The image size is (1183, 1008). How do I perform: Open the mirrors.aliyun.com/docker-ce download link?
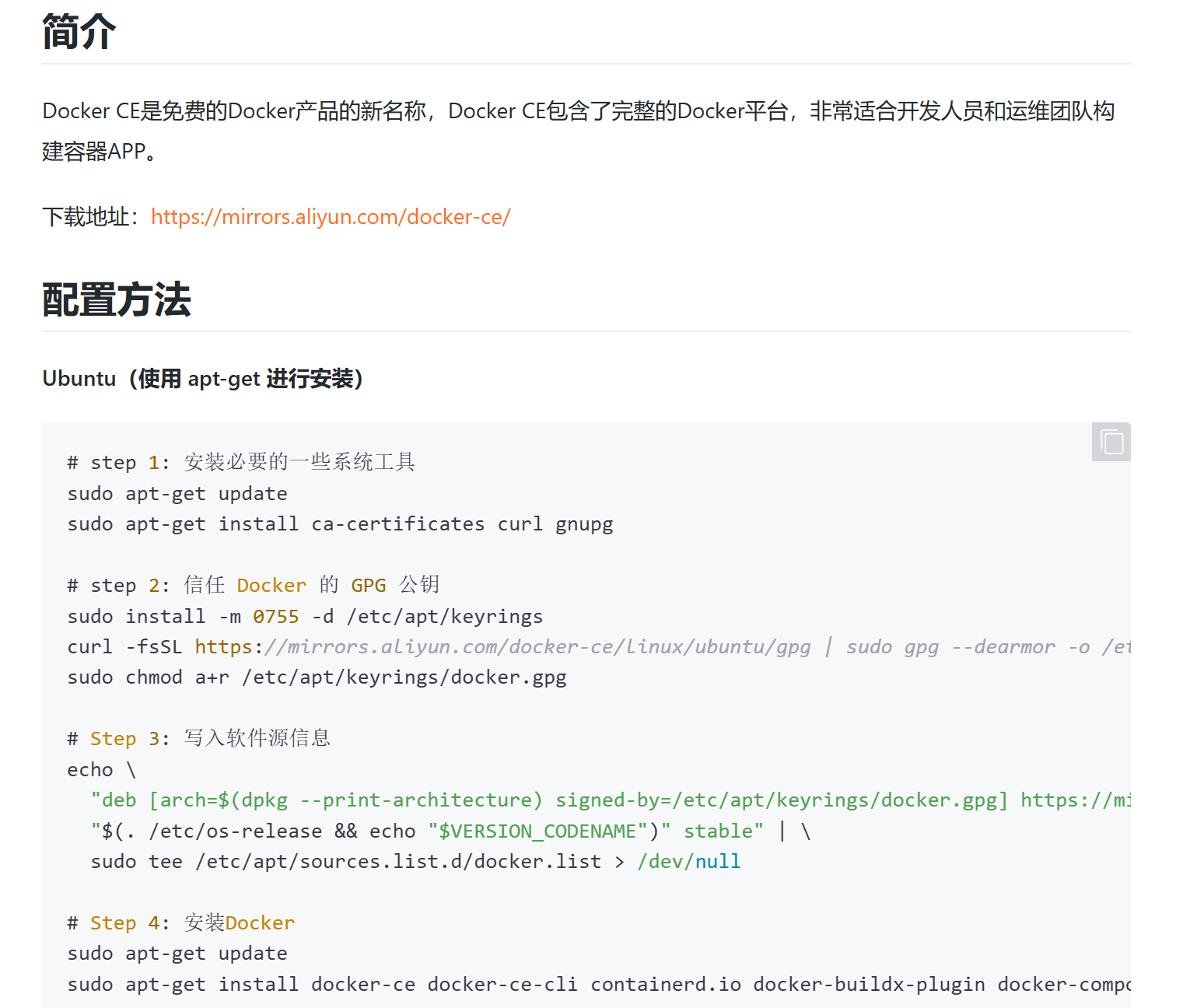pos(331,217)
